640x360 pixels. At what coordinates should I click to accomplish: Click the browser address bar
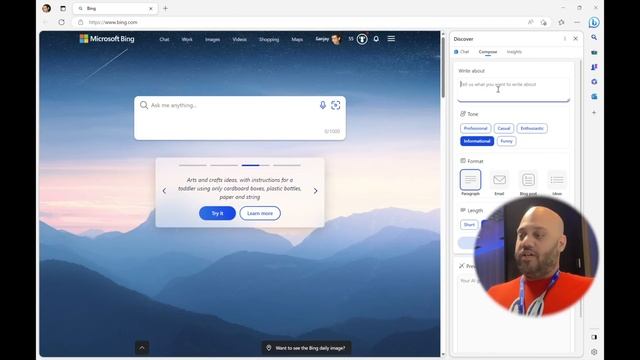pos(302,22)
